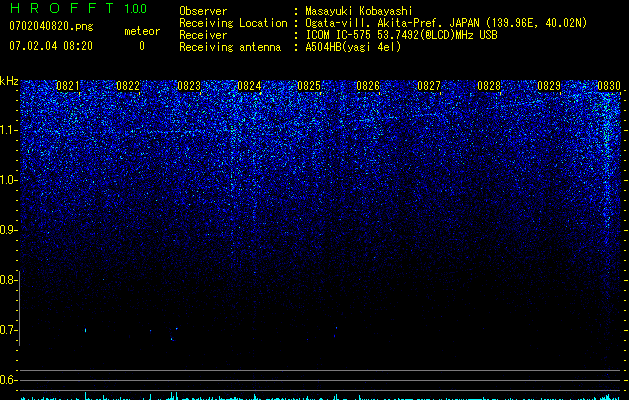Viewport: 629px width, 400px height.
Task: Click the Receiving Location label
Action: pyautogui.click(x=233, y=23)
